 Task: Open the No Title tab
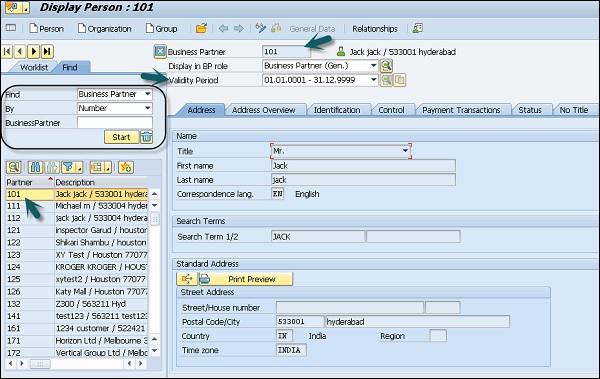coord(574,110)
